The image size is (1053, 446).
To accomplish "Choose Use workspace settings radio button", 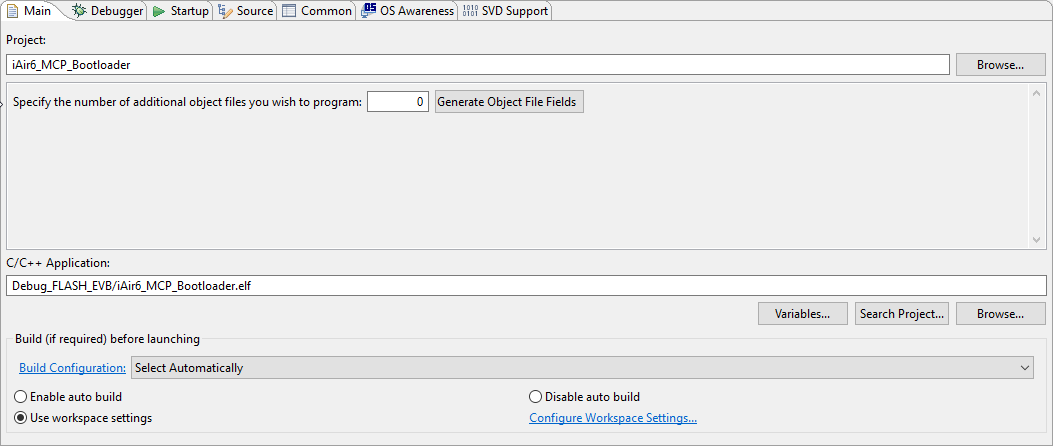I will pos(21,418).
